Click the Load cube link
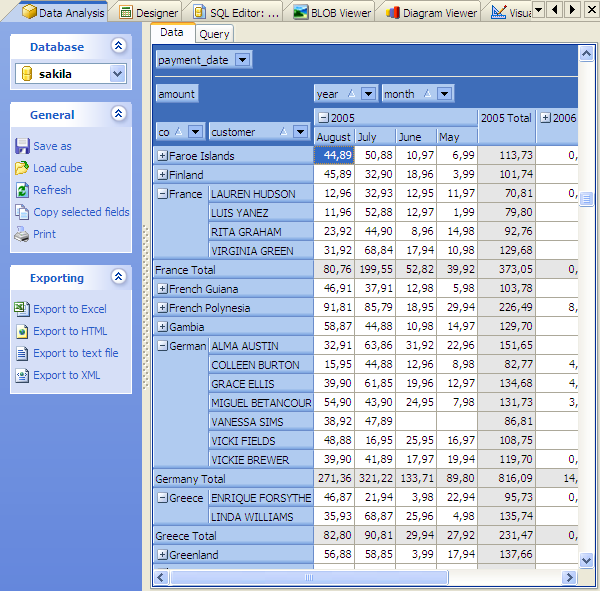600x591 pixels. coord(58,168)
